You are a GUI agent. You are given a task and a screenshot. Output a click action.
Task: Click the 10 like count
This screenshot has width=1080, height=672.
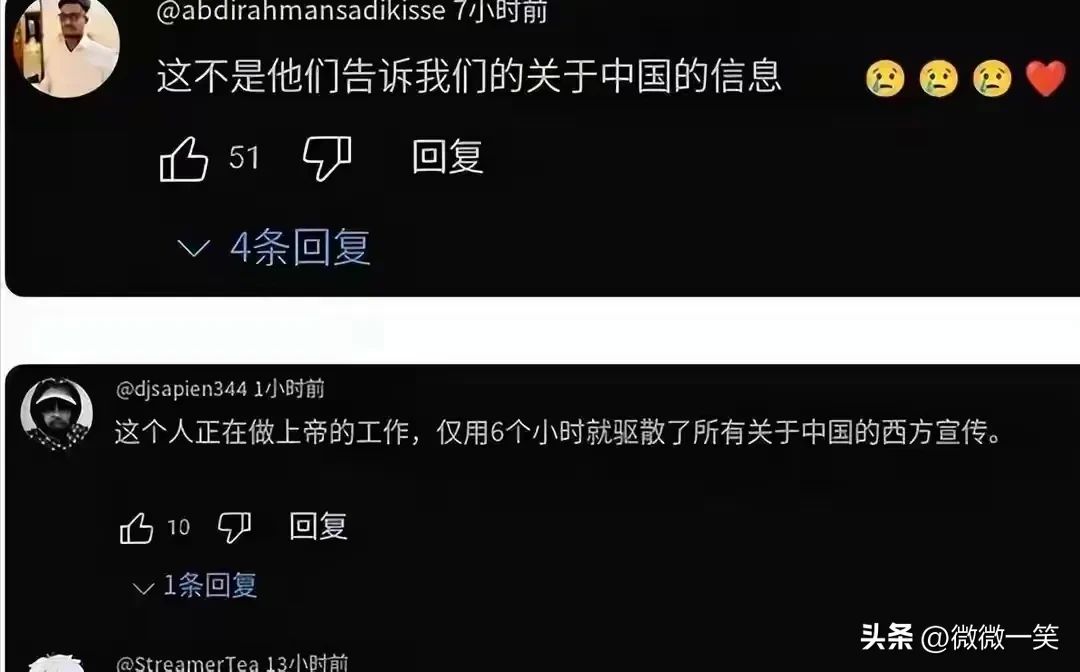[x=178, y=528]
